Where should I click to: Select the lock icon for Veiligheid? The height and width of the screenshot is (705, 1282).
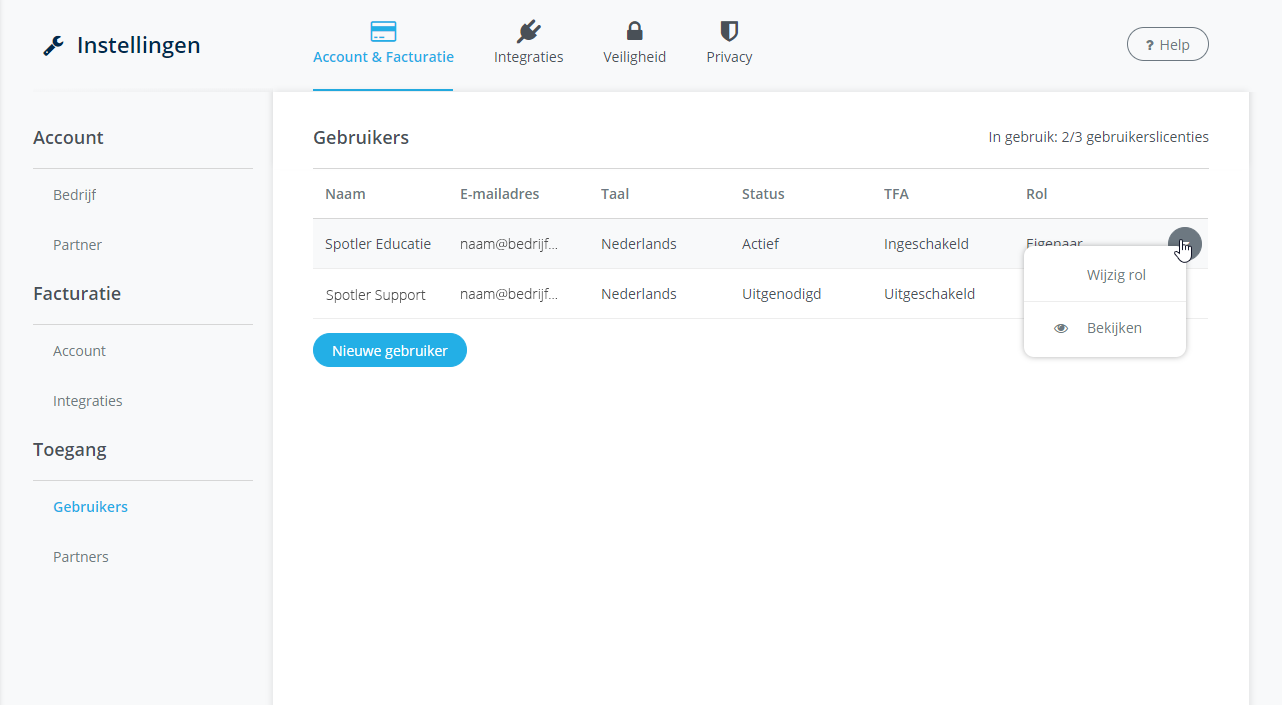pyautogui.click(x=634, y=31)
